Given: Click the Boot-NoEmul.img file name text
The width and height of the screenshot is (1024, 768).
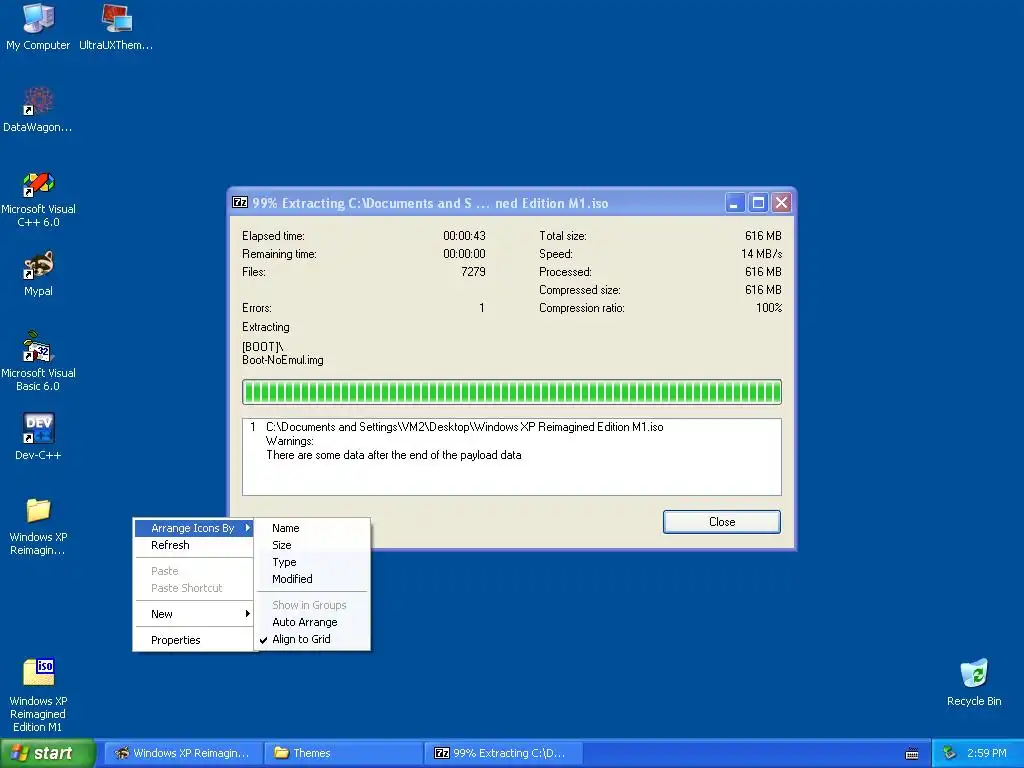Looking at the screenshot, I should point(283,360).
